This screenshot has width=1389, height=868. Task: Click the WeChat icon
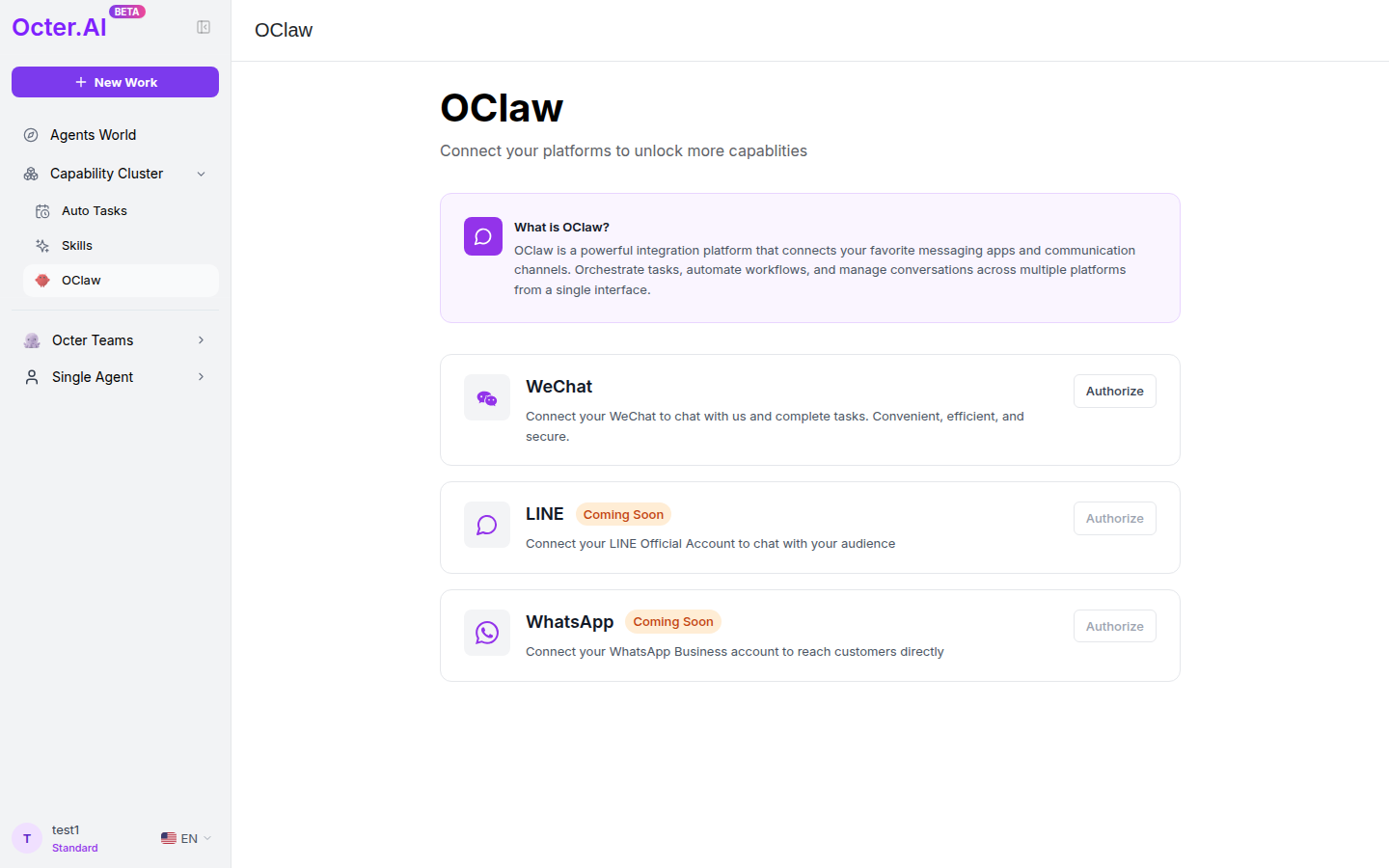[x=487, y=397]
